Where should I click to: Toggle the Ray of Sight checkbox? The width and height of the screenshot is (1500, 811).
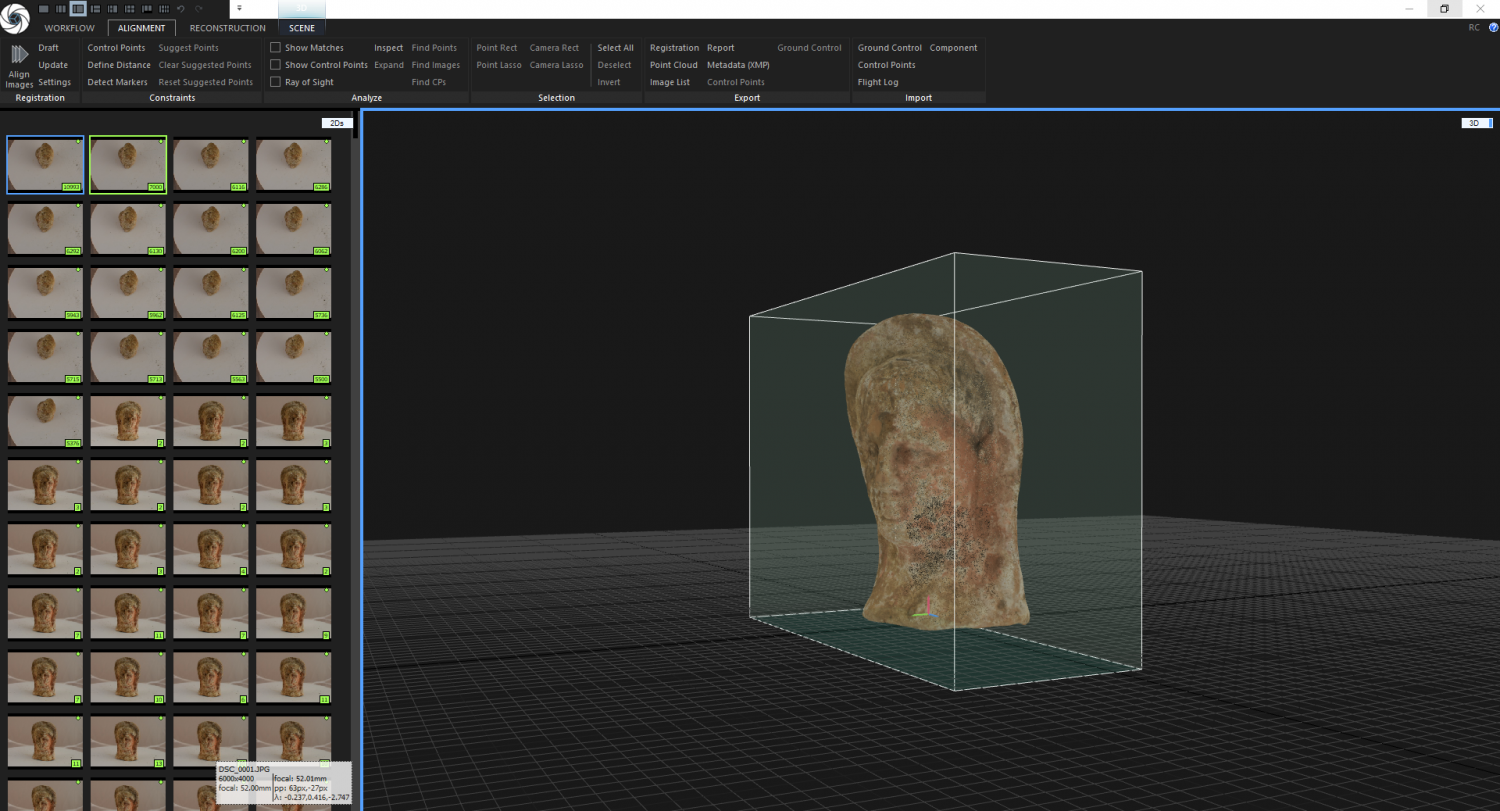(276, 82)
